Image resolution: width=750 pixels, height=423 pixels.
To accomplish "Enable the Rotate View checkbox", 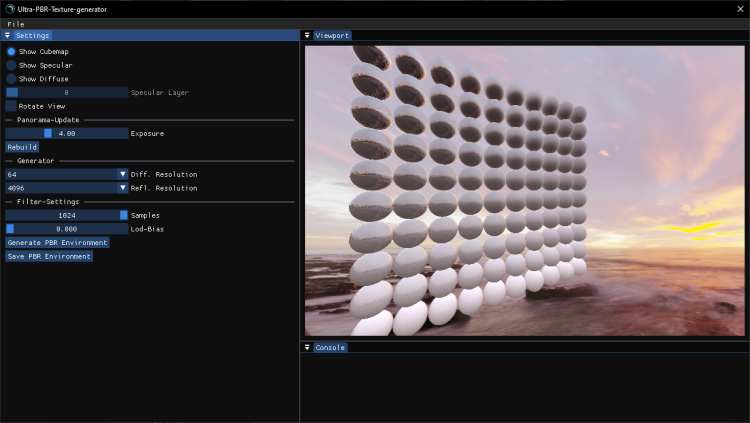I will point(11,105).
